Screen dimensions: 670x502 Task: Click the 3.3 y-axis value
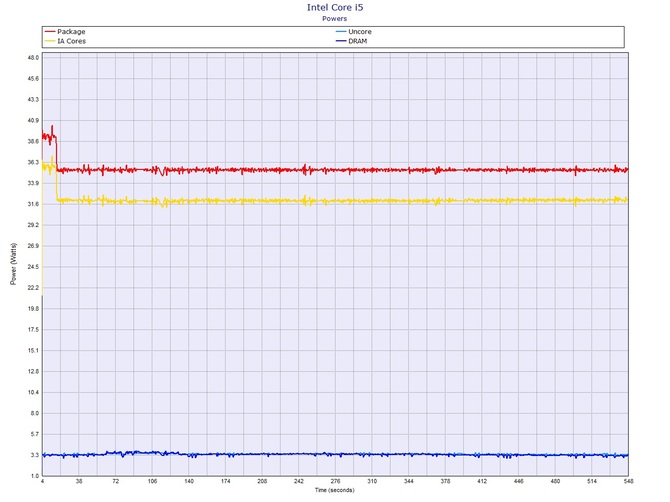point(35,455)
